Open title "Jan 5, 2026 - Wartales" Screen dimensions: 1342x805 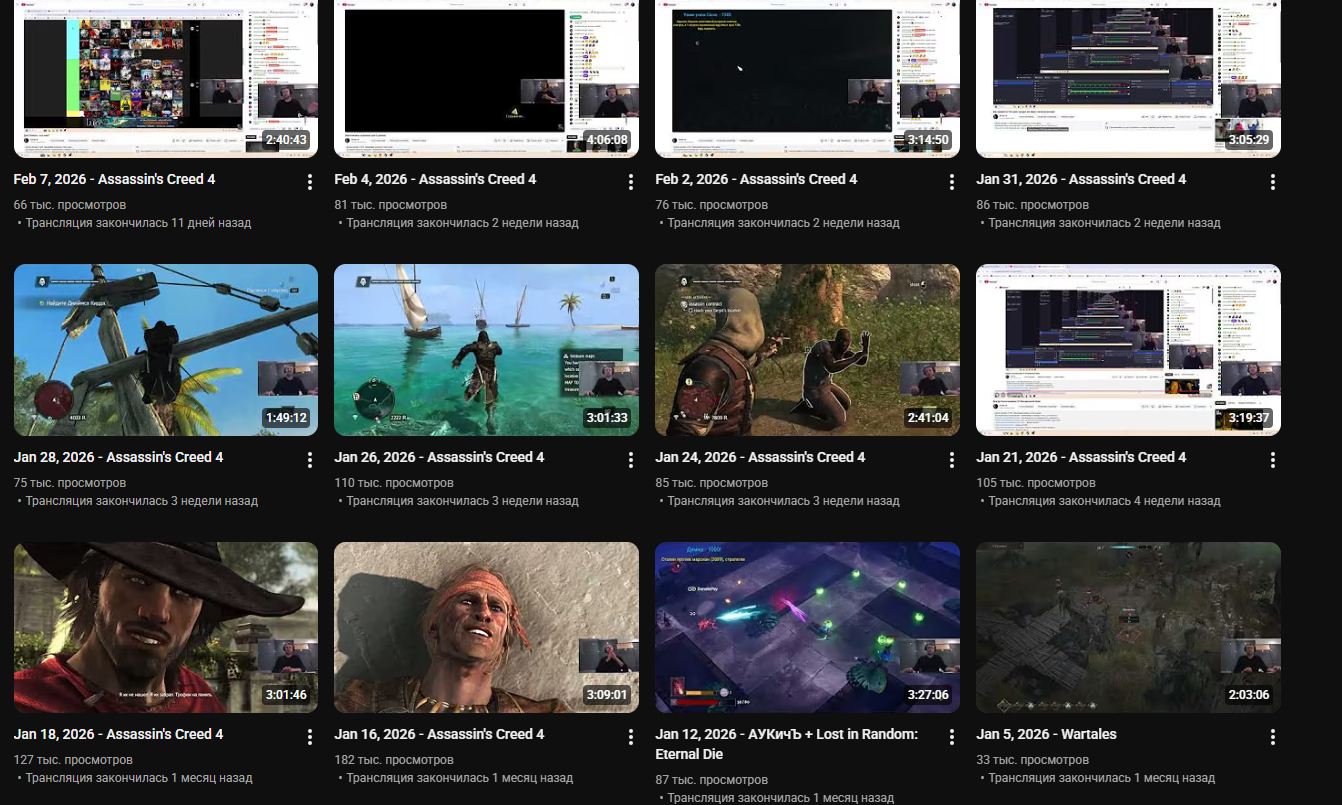coord(1046,734)
